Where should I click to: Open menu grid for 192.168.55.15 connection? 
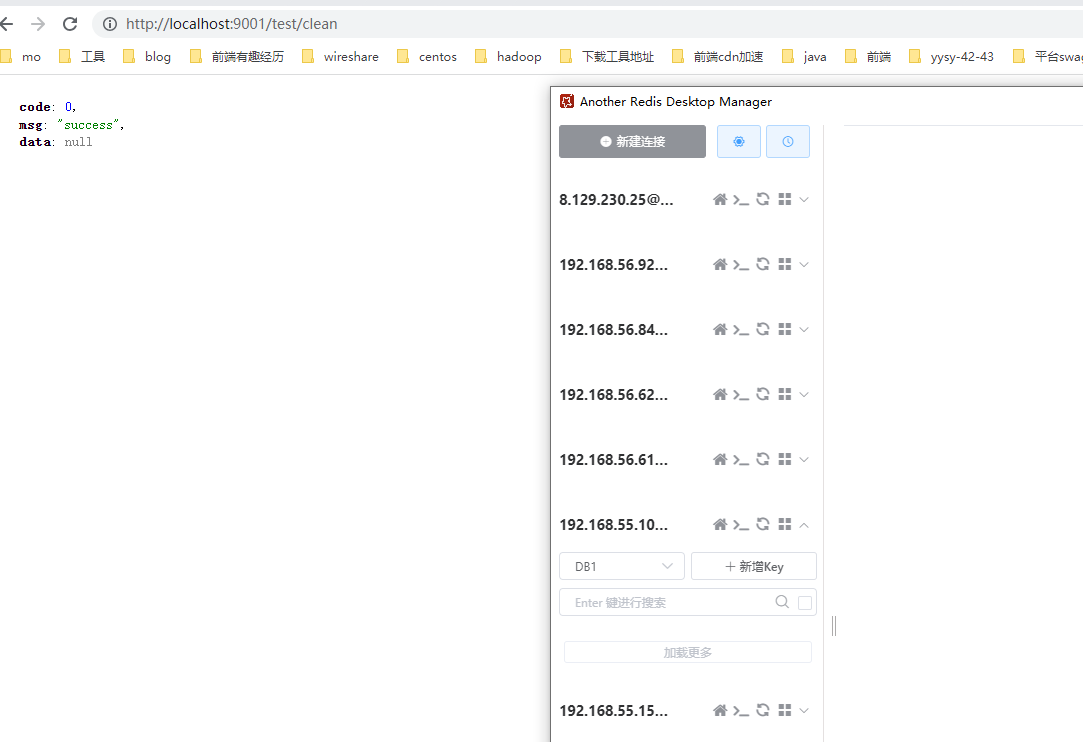[x=785, y=710]
